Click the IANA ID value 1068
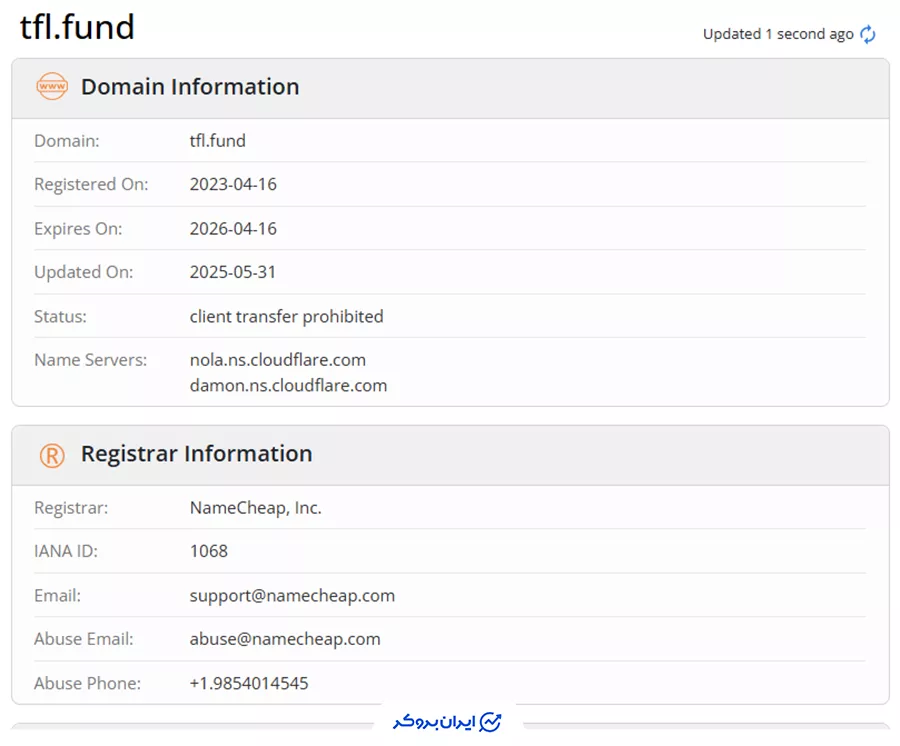 pos(209,551)
